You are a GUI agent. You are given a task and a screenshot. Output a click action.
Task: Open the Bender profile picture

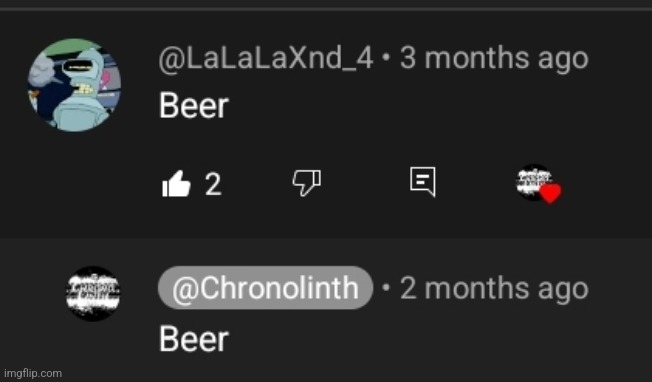click(74, 85)
